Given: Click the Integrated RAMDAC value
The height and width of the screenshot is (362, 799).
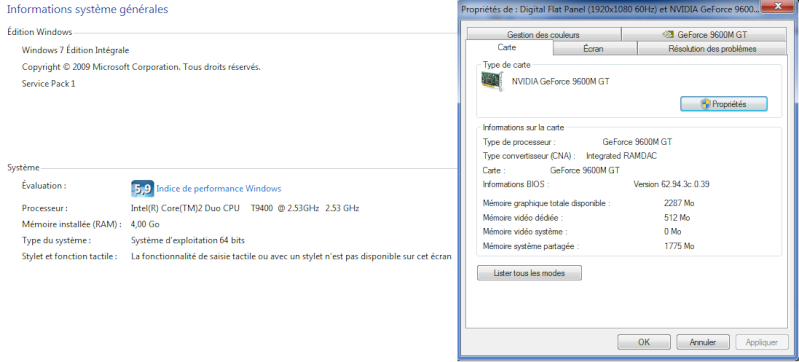Looking at the screenshot, I should (x=622, y=156).
